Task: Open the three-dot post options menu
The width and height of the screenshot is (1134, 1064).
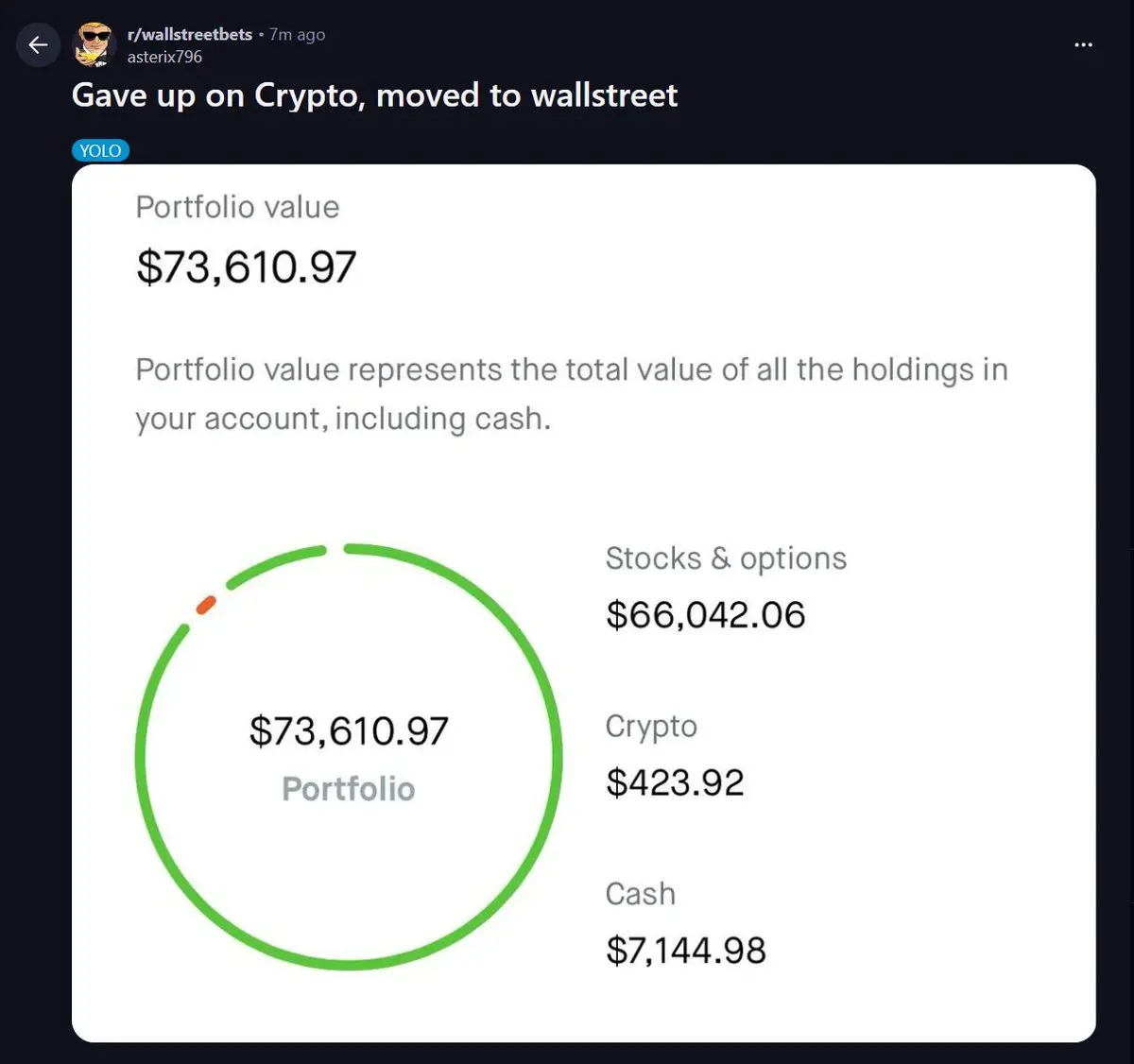Action: [1083, 45]
